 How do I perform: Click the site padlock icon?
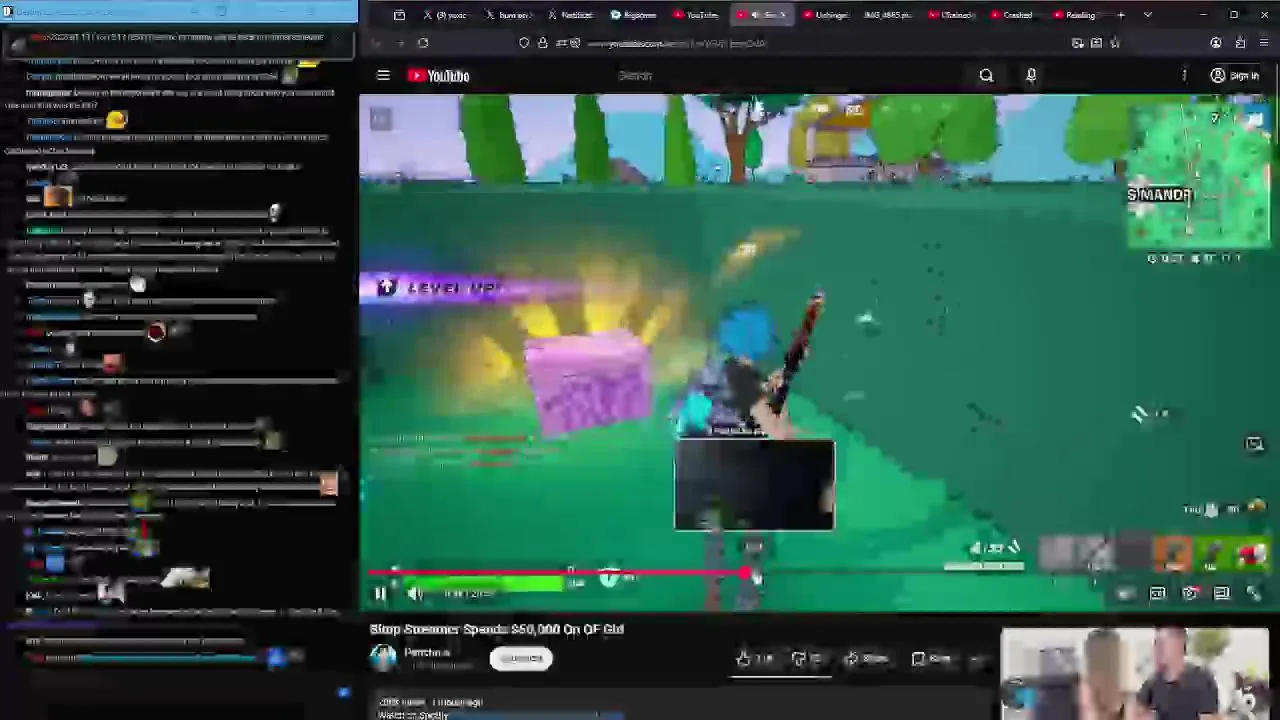click(542, 43)
